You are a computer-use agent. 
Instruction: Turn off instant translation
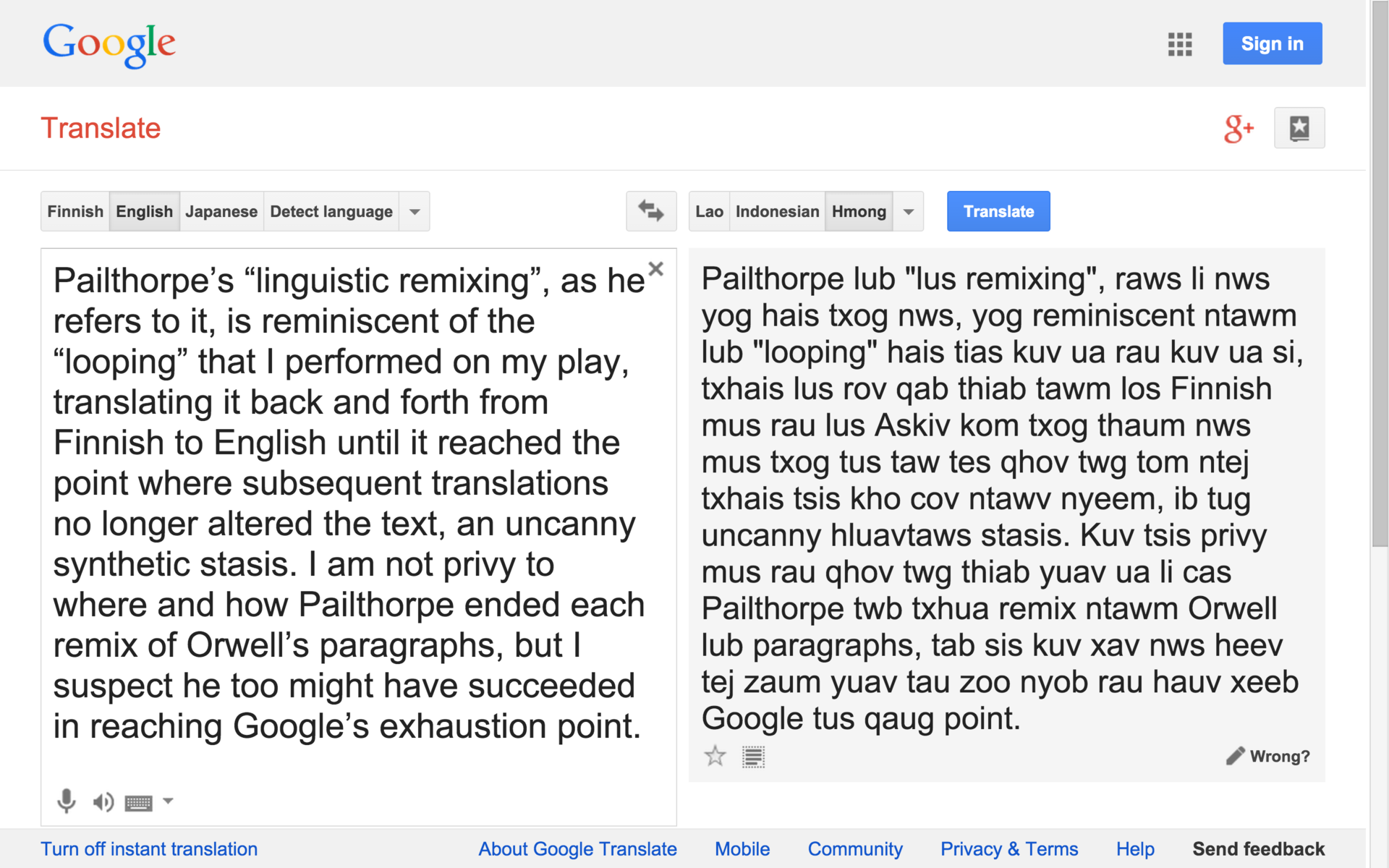[x=149, y=848]
